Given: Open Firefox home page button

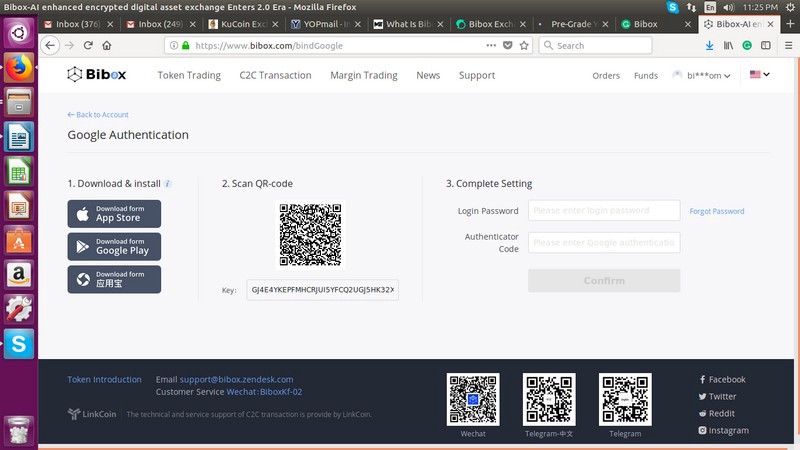Looking at the screenshot, I should coord(107,45).
